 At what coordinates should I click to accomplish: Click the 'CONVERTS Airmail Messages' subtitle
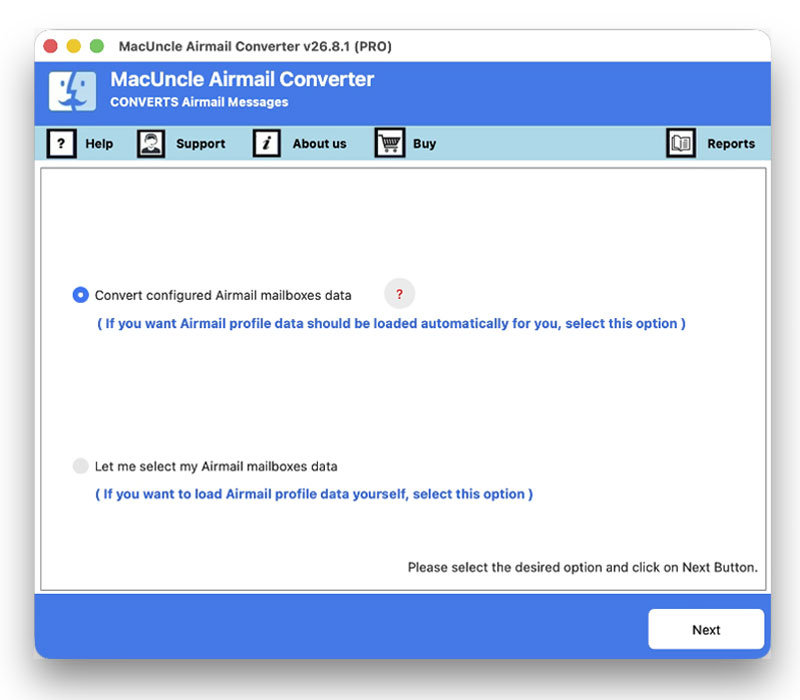point(199,102)
